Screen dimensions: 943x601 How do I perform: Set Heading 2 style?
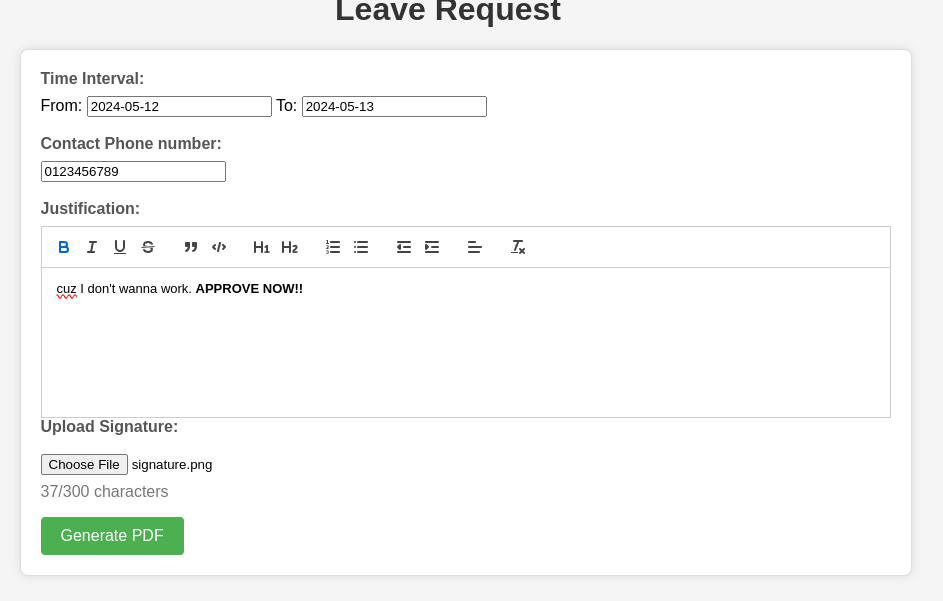[289, 247]
